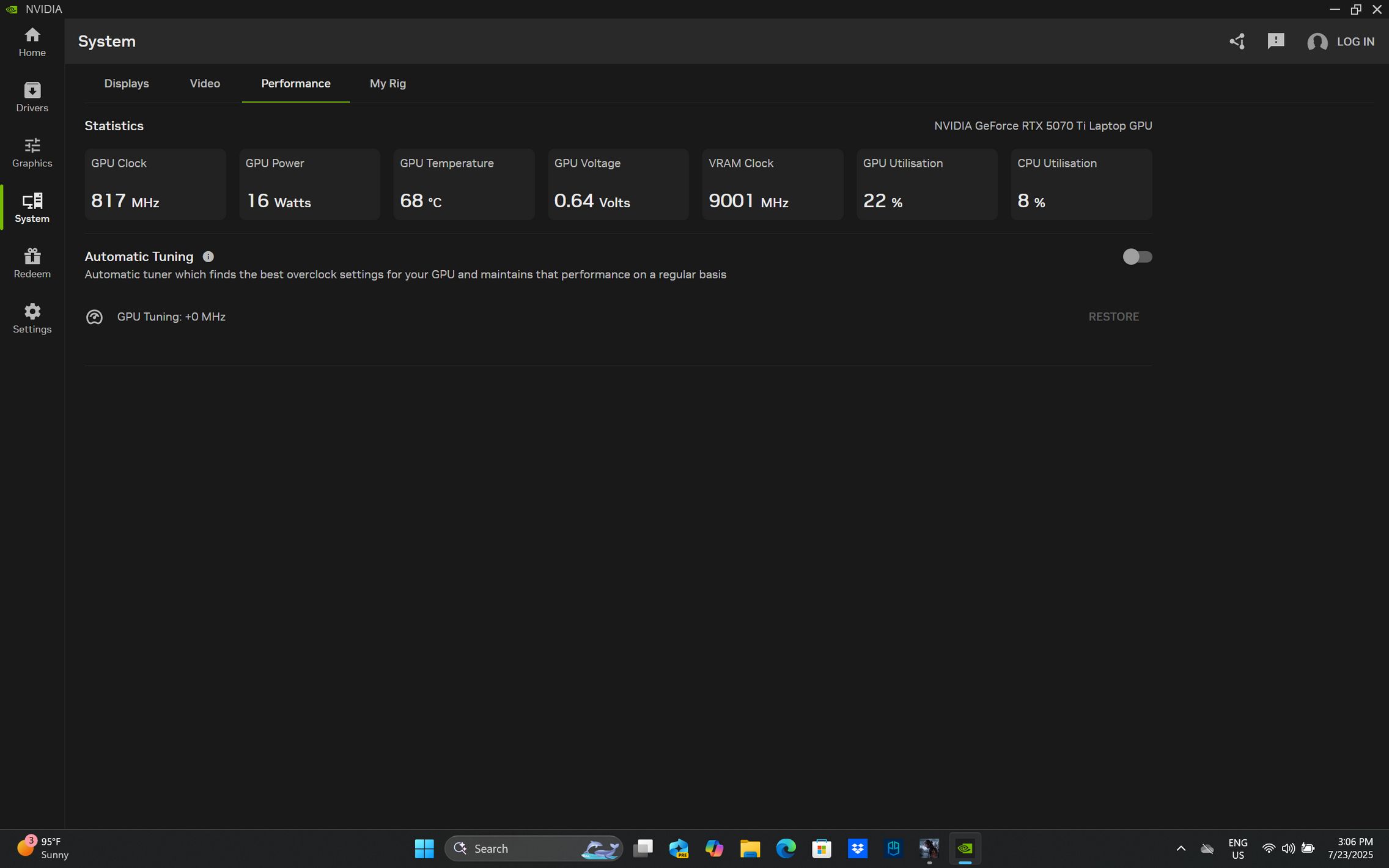Click the user avatar icon

(x=1317, y=42)
